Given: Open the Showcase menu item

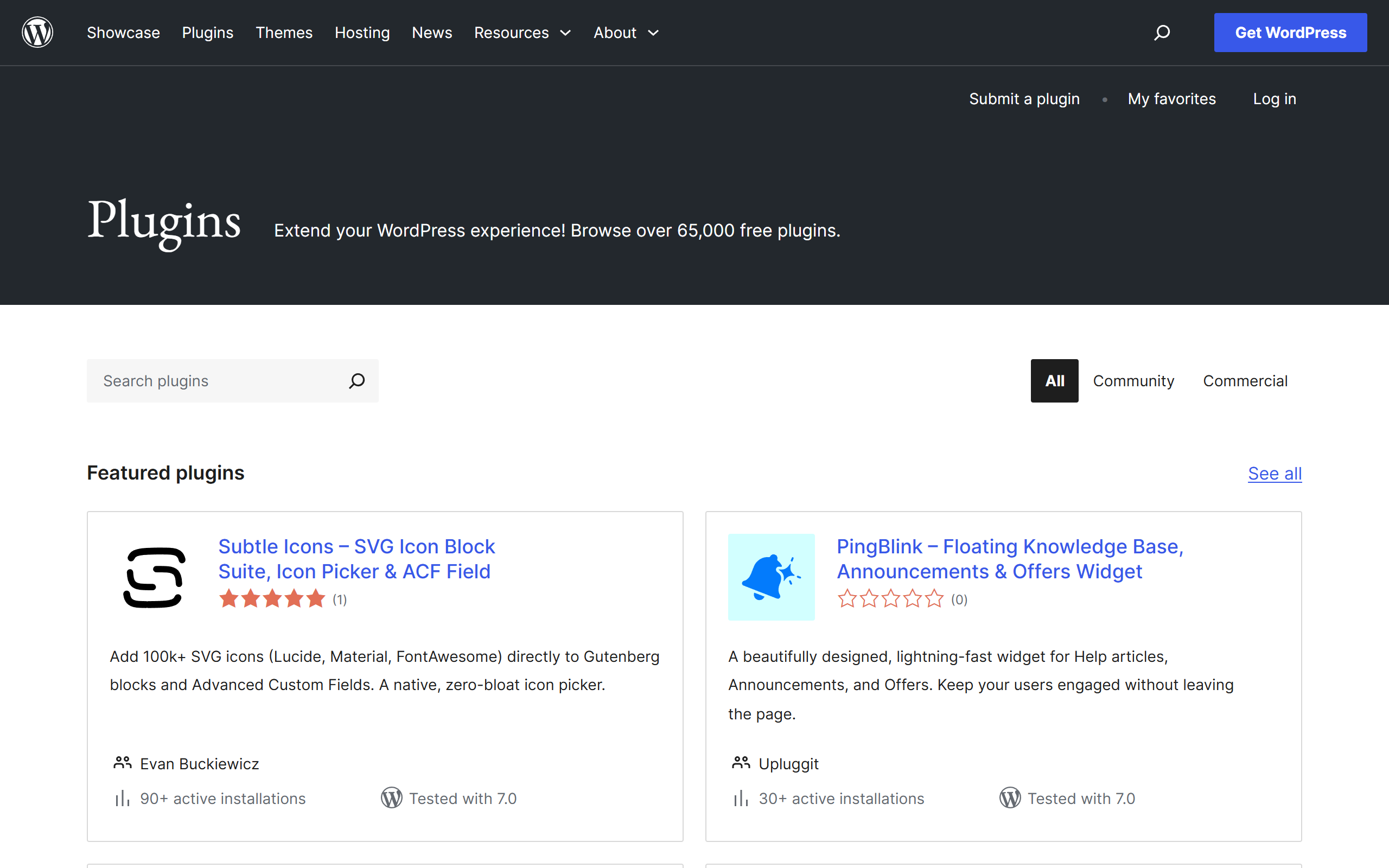Looking at the screenshot, I should 123,33.
